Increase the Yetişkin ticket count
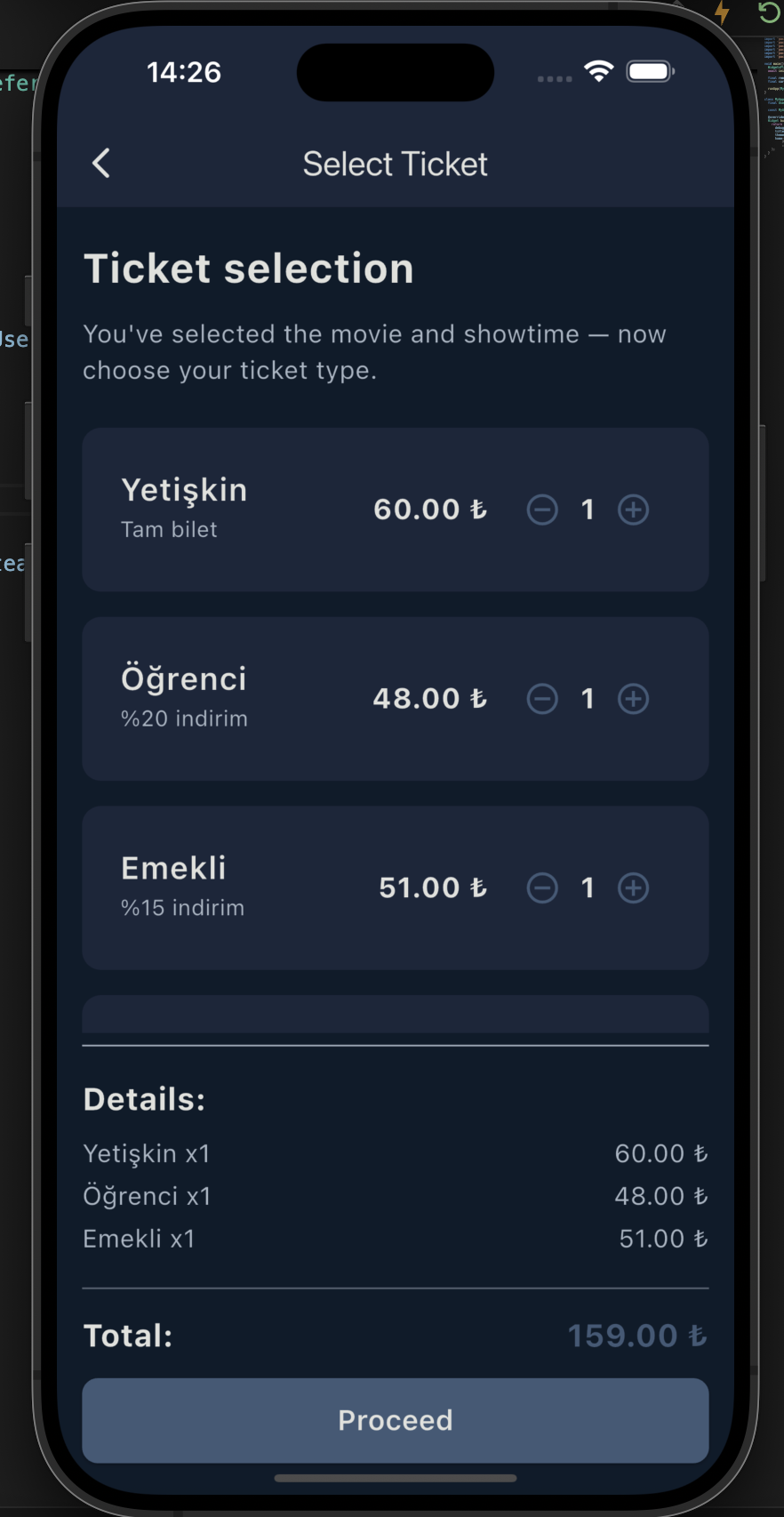 click(x=633, y=510)
